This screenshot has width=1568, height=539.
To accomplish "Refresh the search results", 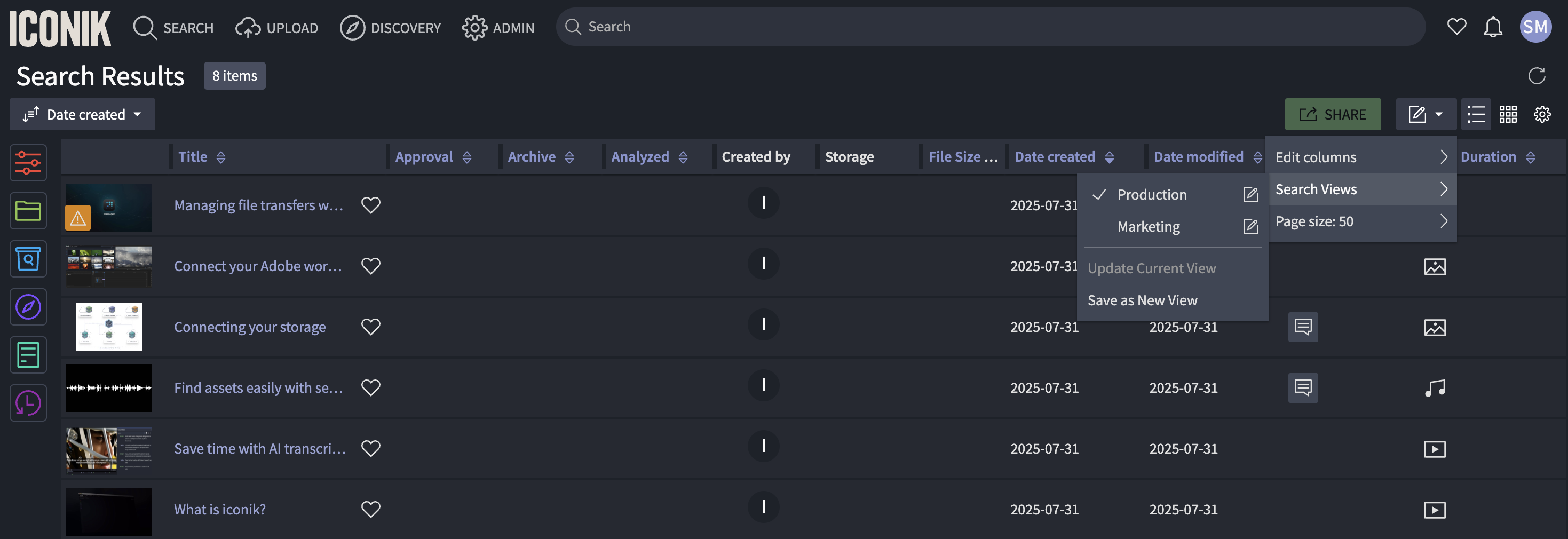I will point(1537,76).
